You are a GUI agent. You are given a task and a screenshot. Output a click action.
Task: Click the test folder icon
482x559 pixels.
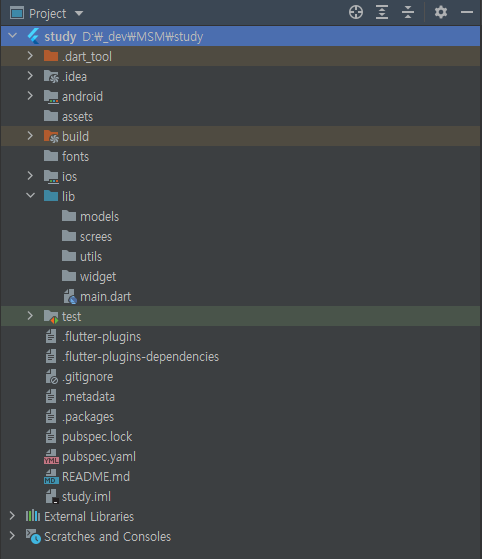coord(51,317)
